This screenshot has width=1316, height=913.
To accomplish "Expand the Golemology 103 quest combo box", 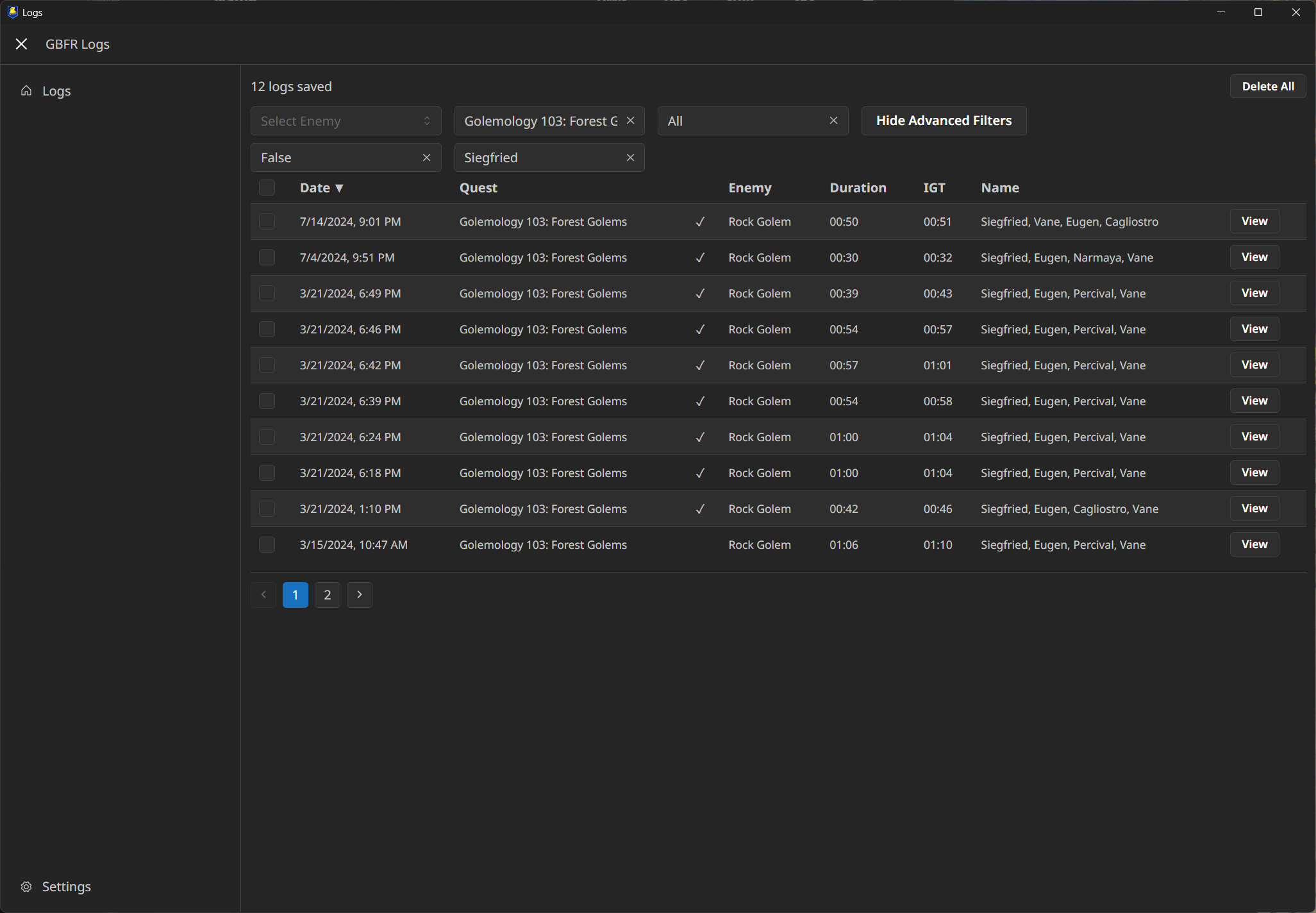I will point(540,121).
